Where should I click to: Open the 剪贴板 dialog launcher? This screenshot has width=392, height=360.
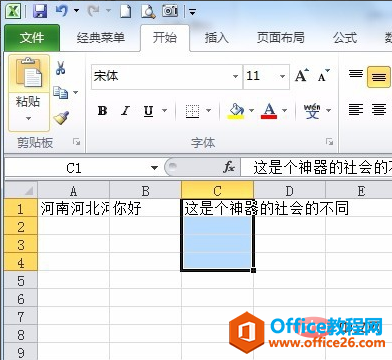coord(77,142)
